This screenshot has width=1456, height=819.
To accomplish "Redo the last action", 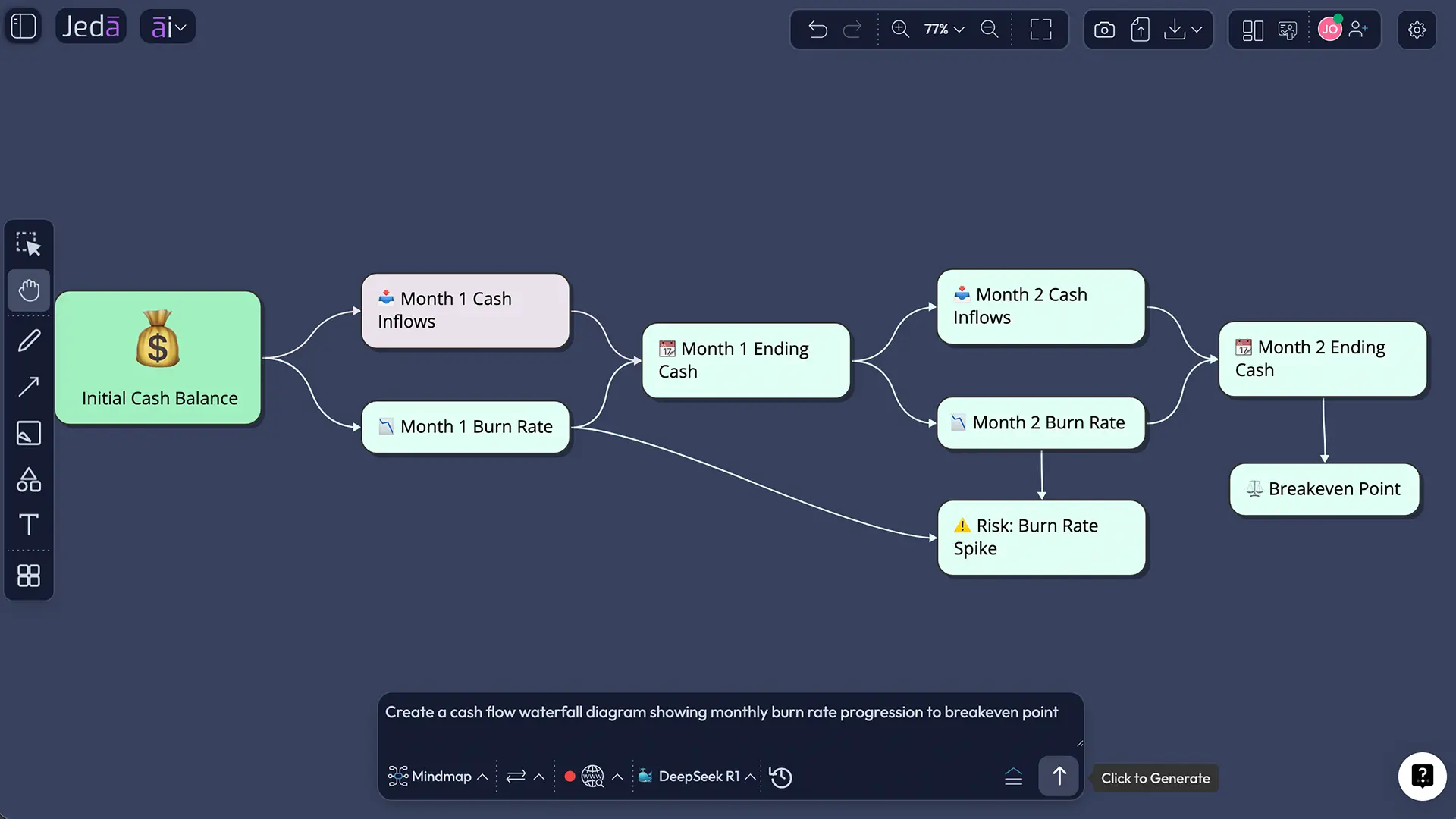I will pyautogui.click(x=852, y=30).
